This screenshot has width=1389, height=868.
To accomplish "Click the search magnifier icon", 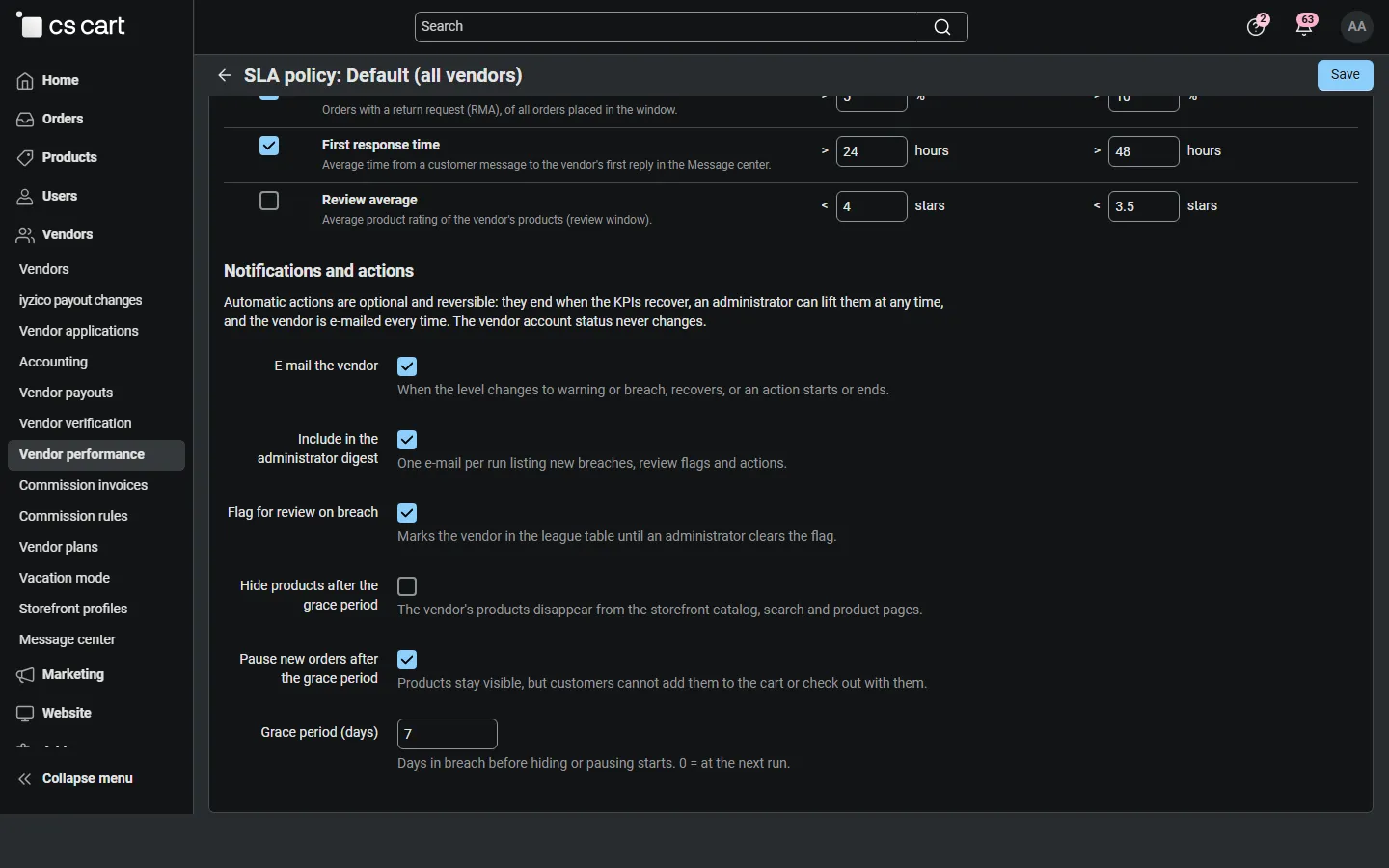I will (x=942, y=27).
